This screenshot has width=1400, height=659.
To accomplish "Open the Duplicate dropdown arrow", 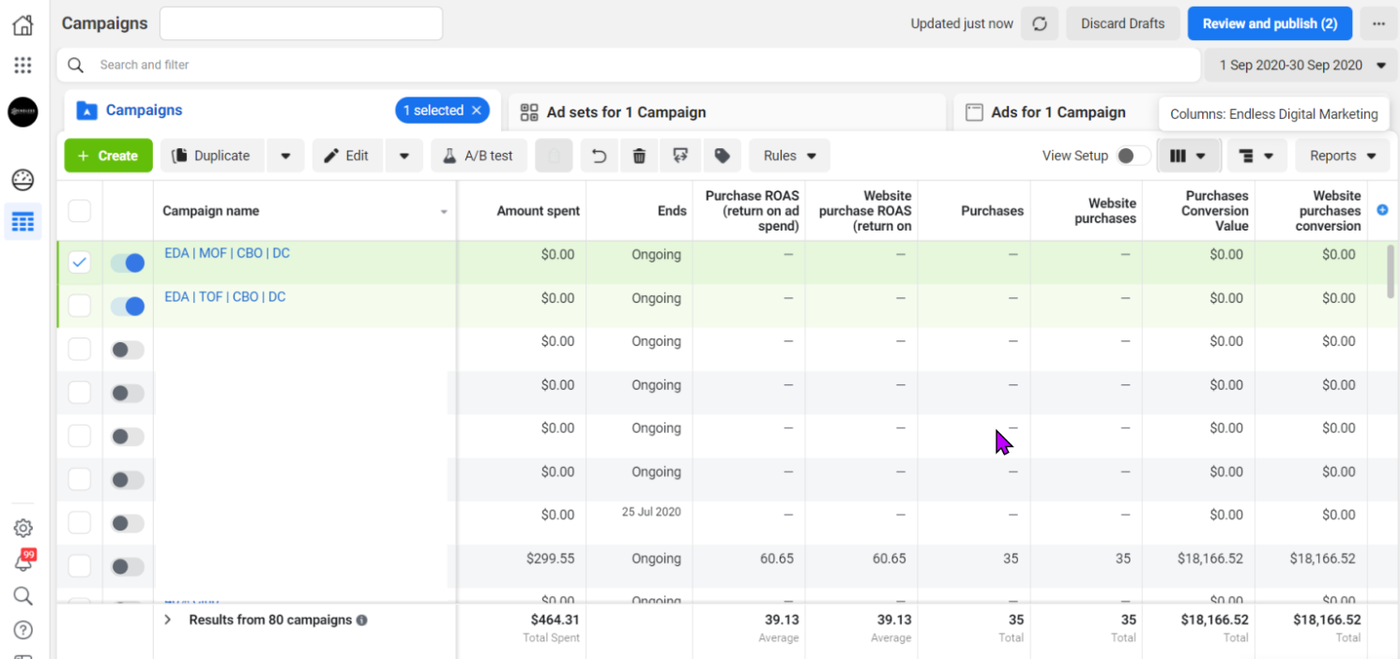I will point(286,156).
